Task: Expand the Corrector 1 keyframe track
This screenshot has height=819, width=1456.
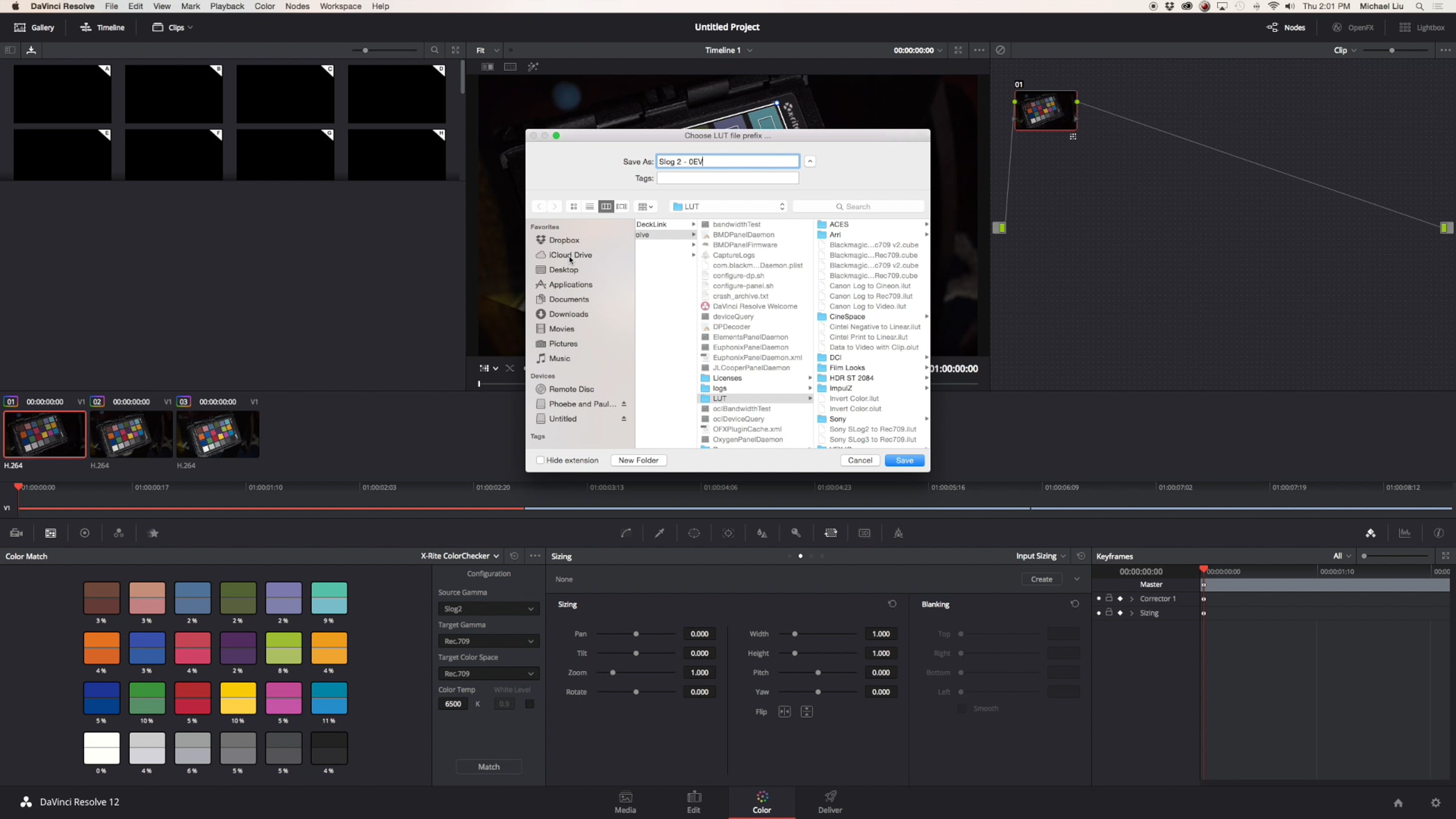Action: [x=1131, y=599]
